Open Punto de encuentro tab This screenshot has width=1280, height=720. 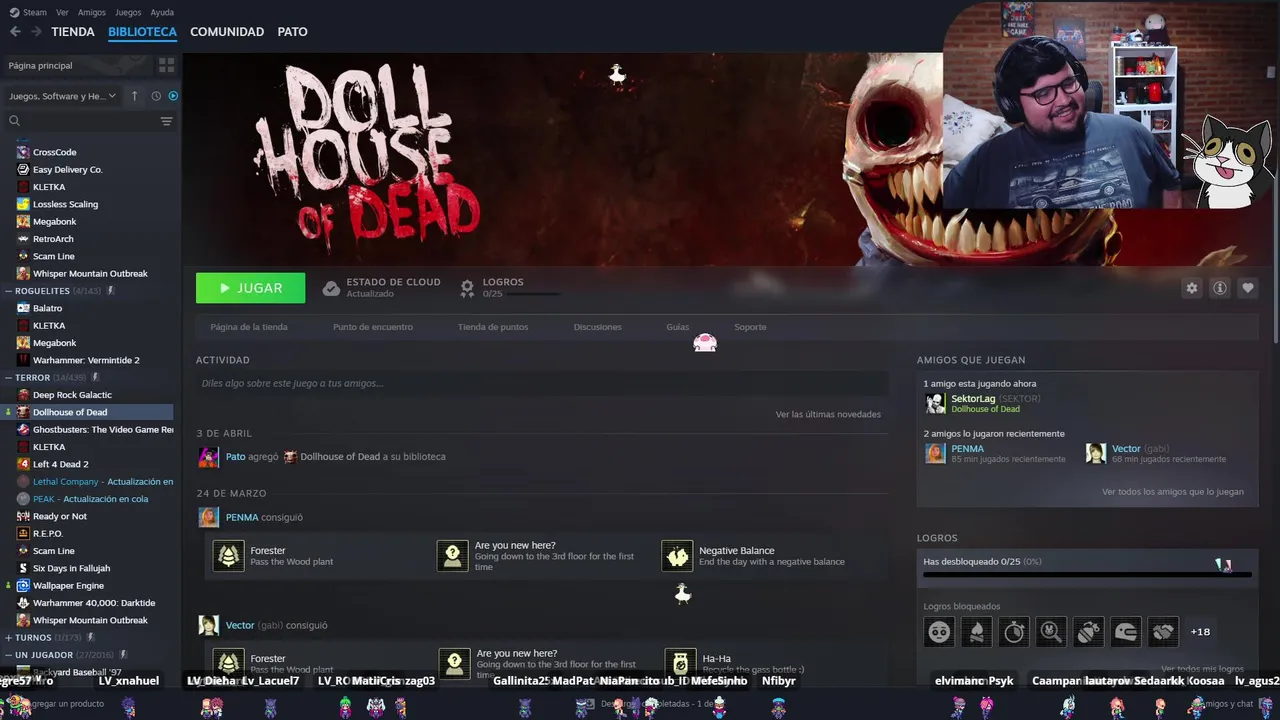pyautogui.click(x=373, y=327)
